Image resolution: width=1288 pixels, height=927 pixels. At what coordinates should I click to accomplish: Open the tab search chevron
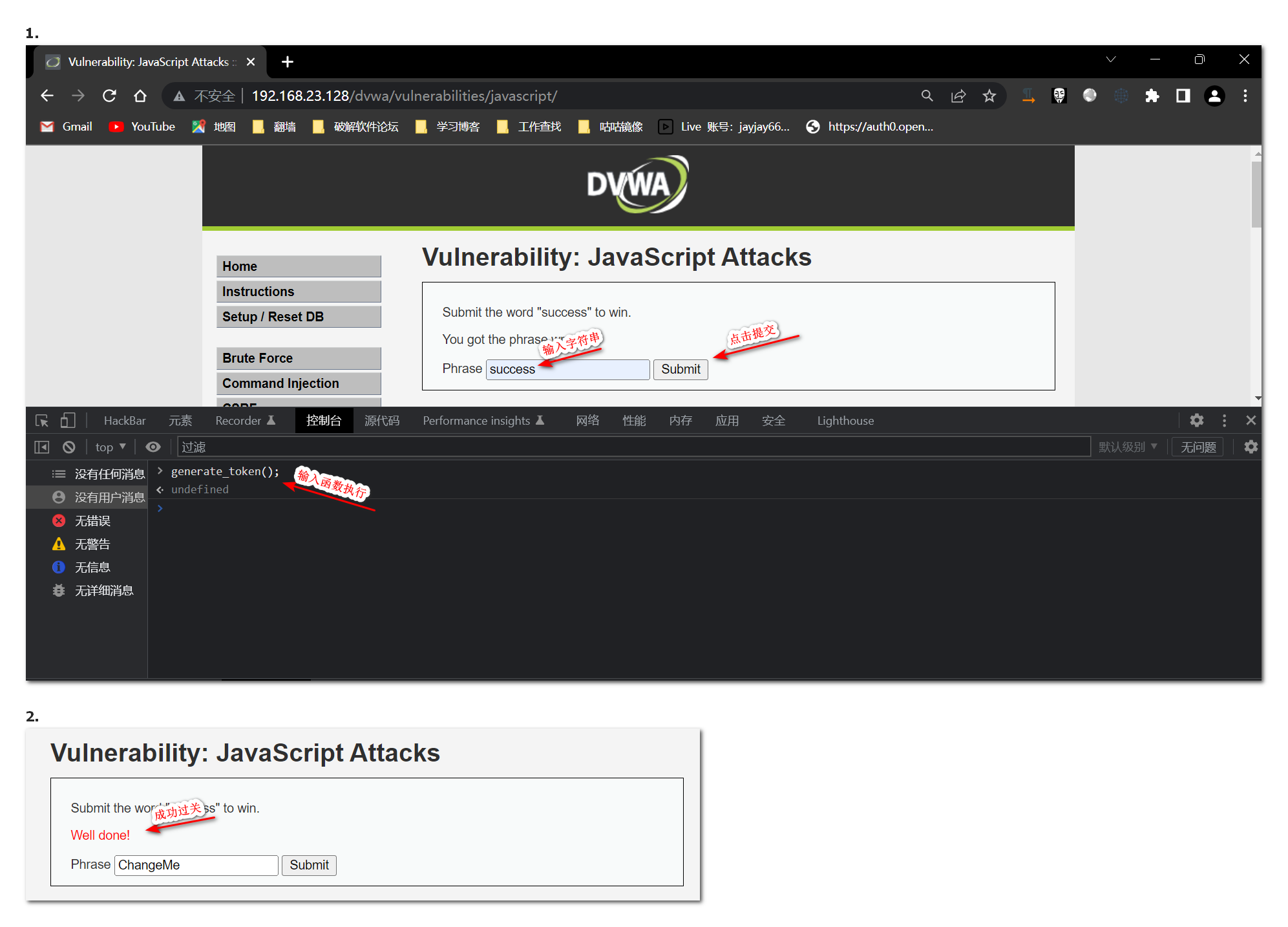[x=1110, y=60]
